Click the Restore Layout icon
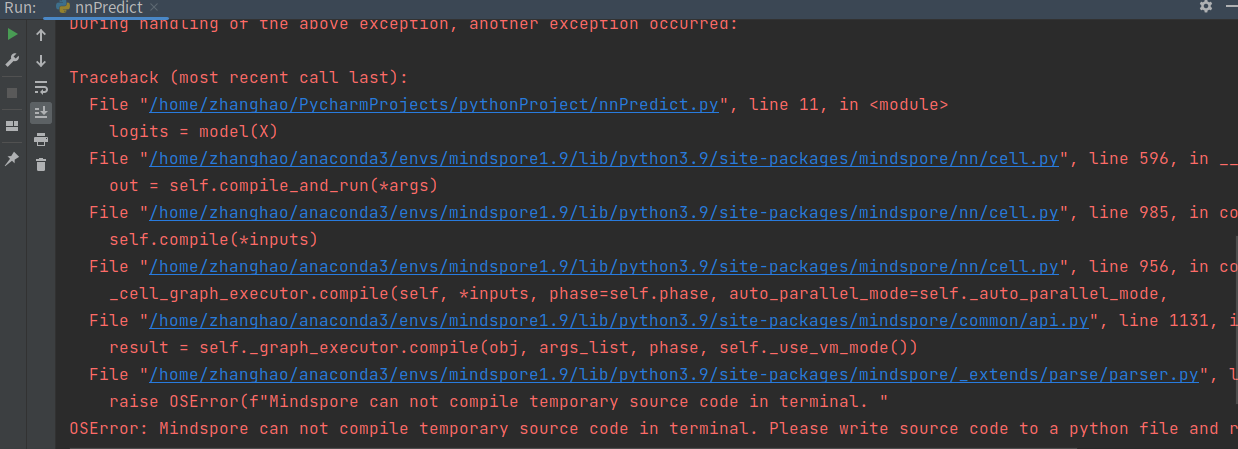 [12, 126]
